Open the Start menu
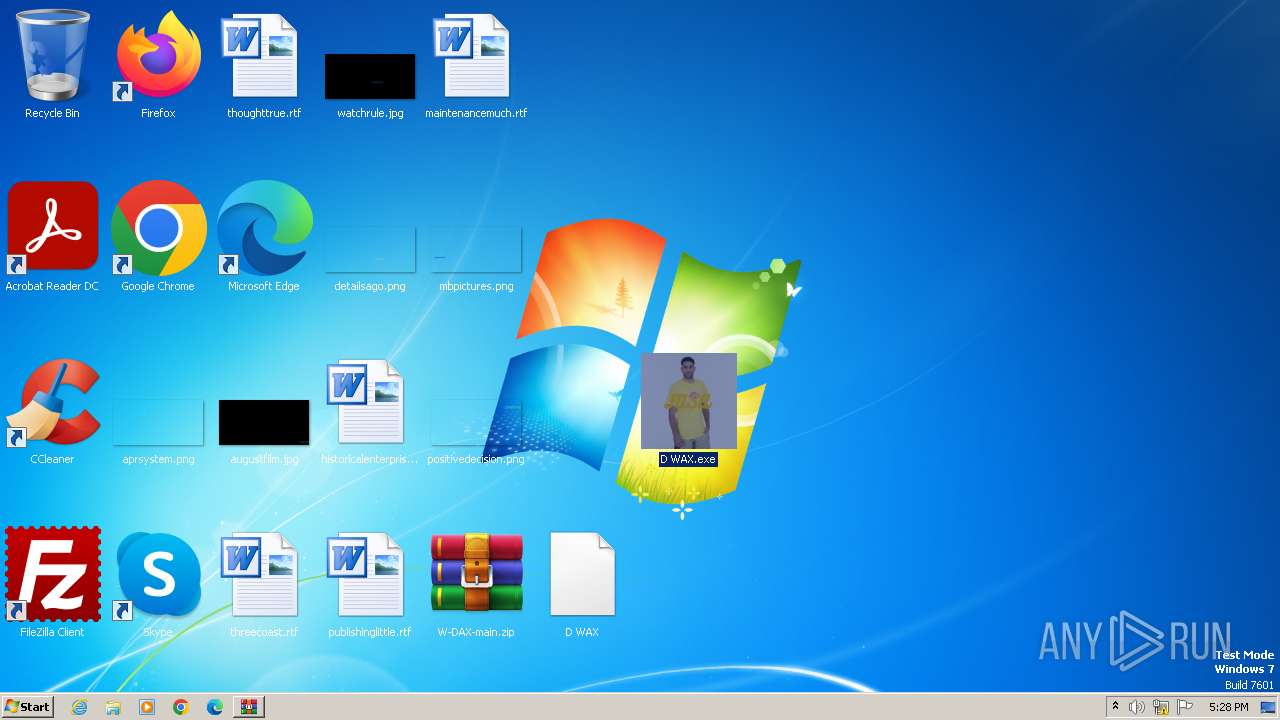Image resolution: width=1280 pixels, height=720 pixels. pyautogui.click(x=27, y=707)
